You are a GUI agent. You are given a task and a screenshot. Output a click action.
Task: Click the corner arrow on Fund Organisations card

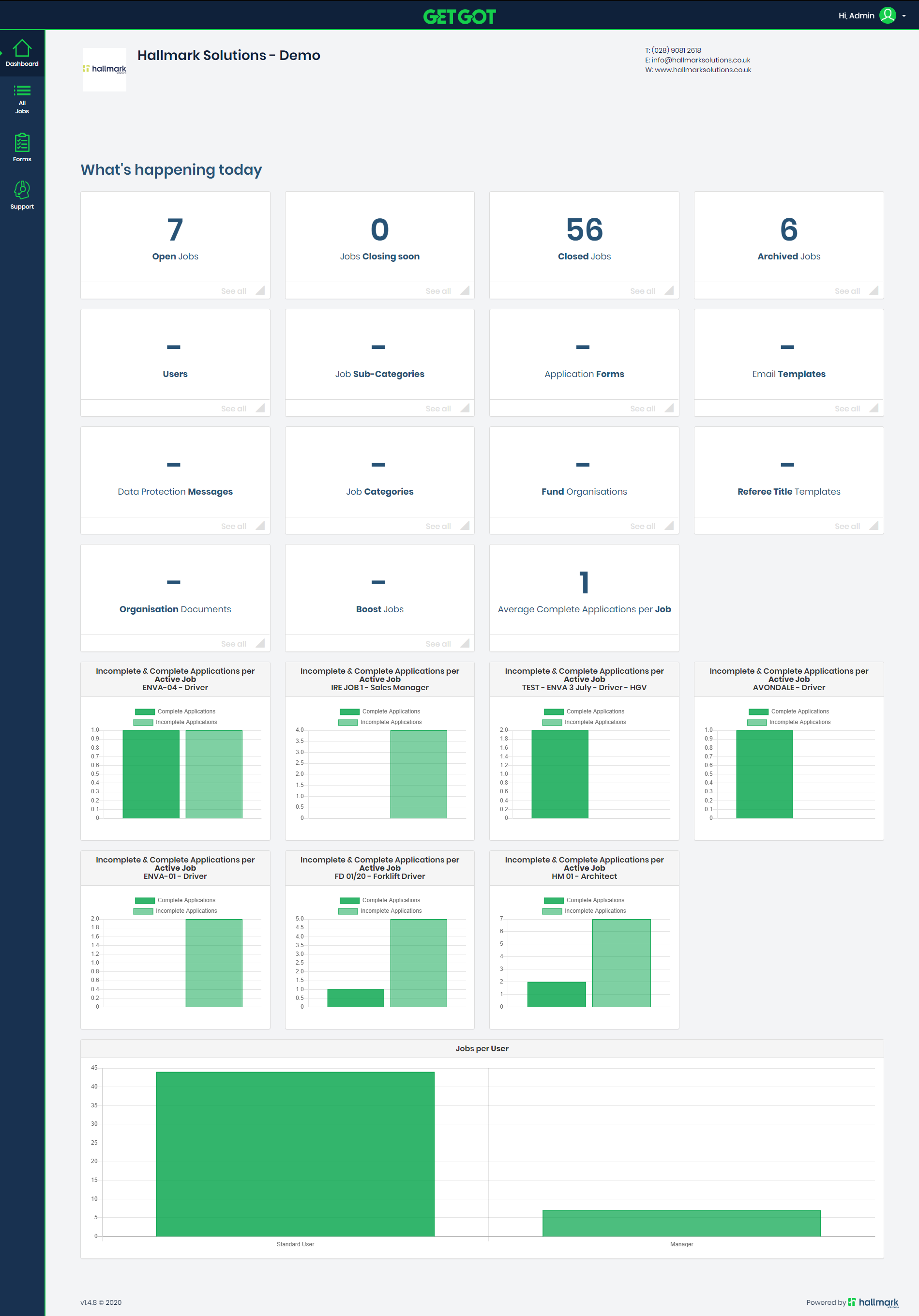point(670,526)
